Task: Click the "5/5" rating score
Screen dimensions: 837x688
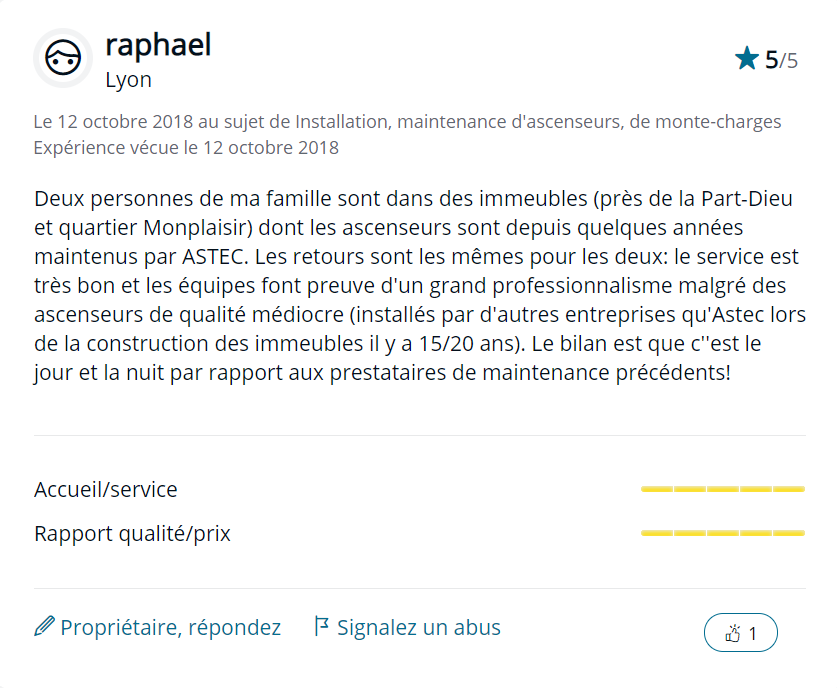Action: pyautogui.click(x=781, y=60)
